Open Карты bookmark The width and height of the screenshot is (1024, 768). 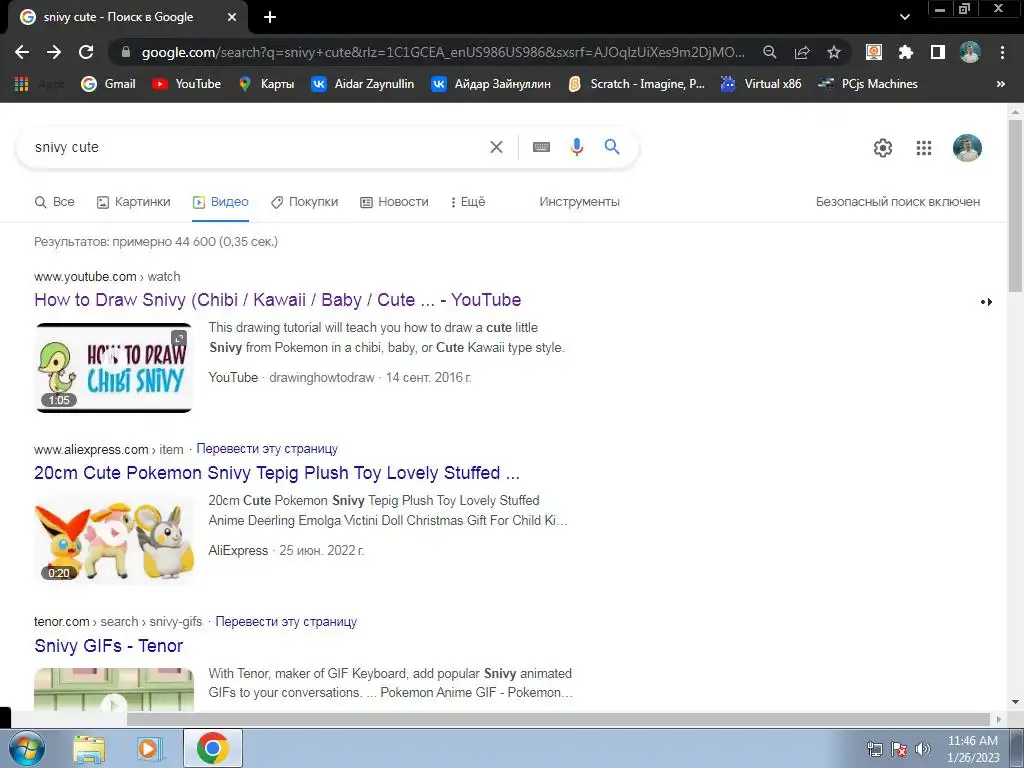(266, 84)
